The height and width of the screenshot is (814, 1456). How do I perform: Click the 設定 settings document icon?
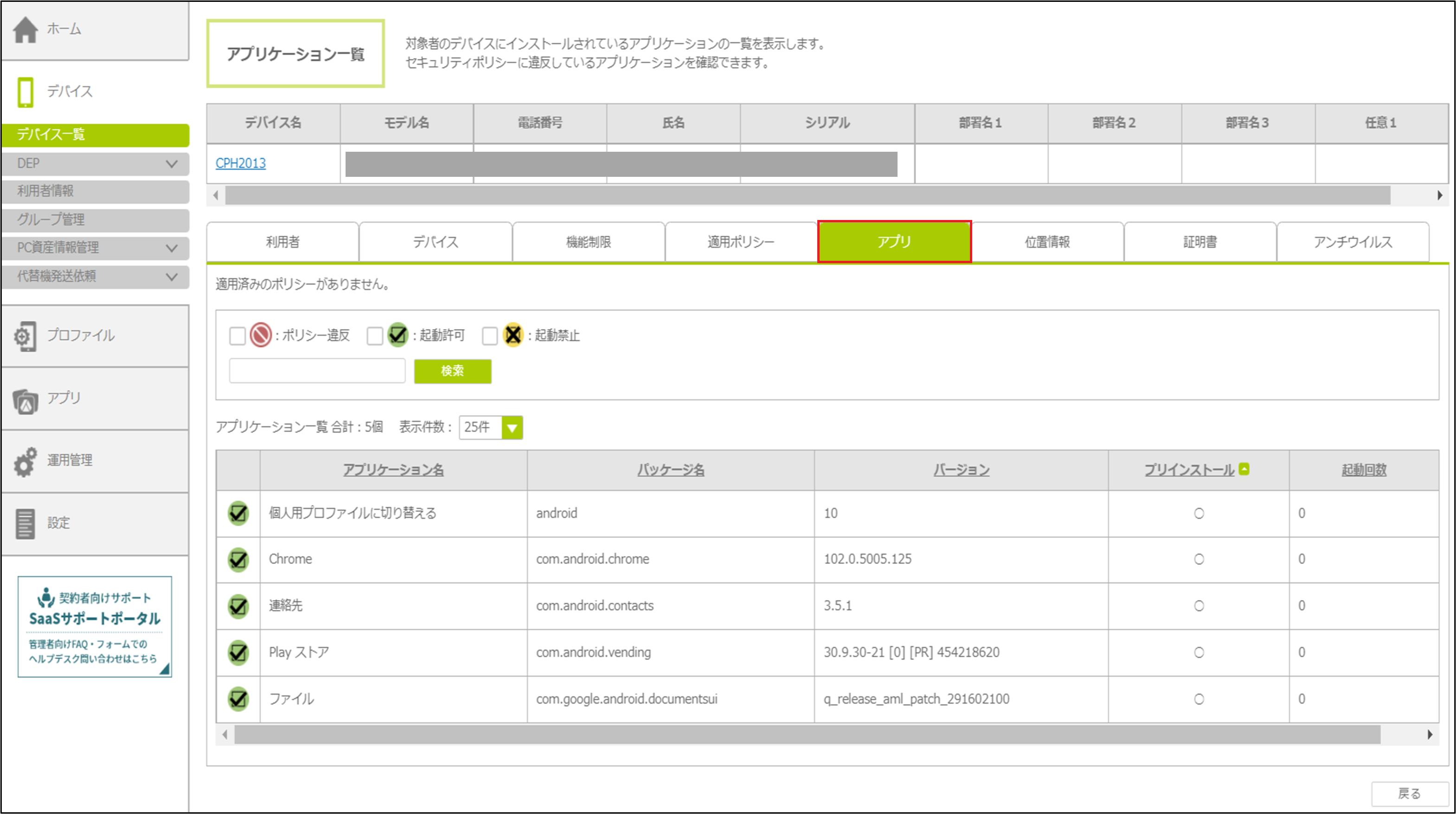(x=26, y=524)
